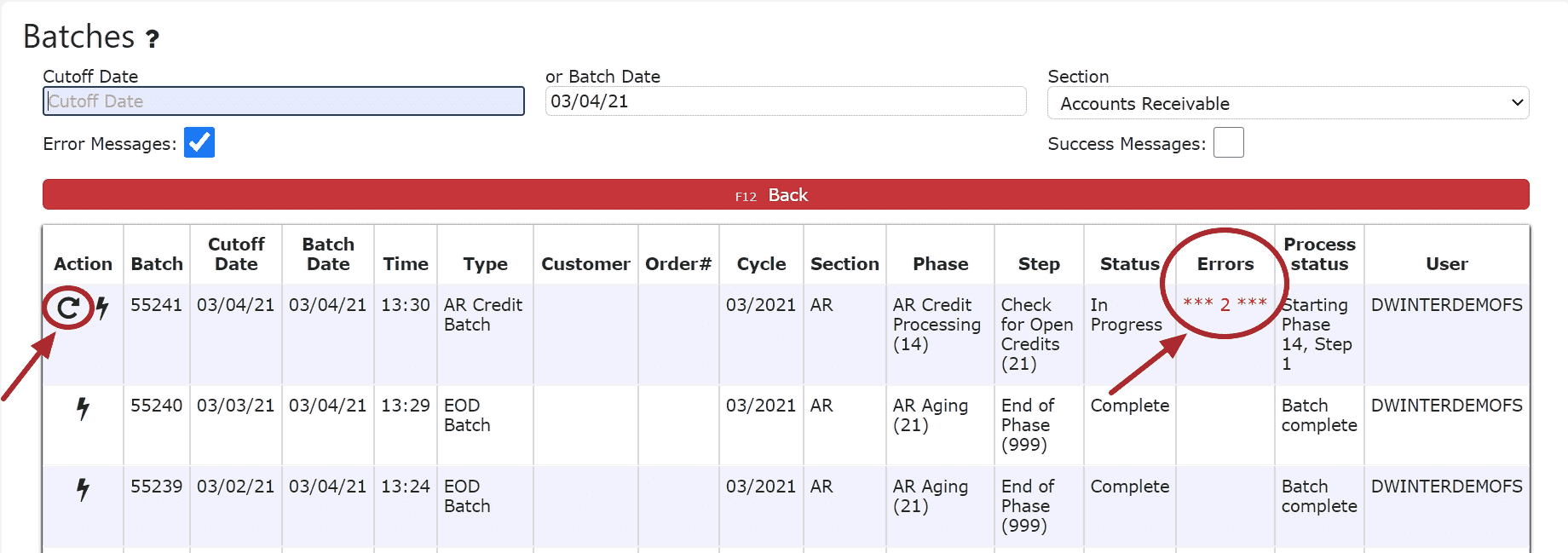Click the Section dropdown arrow

tap(1517, 103)
